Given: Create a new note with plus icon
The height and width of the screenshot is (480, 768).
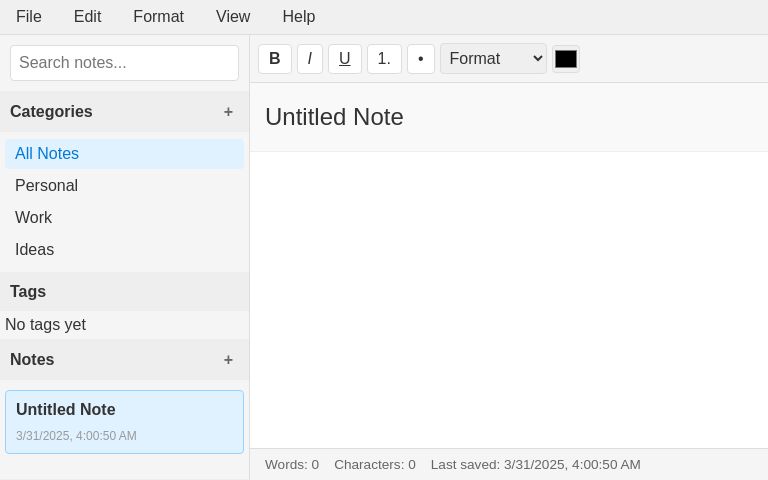Looking at the screenshot, I should tap(228, 360).
